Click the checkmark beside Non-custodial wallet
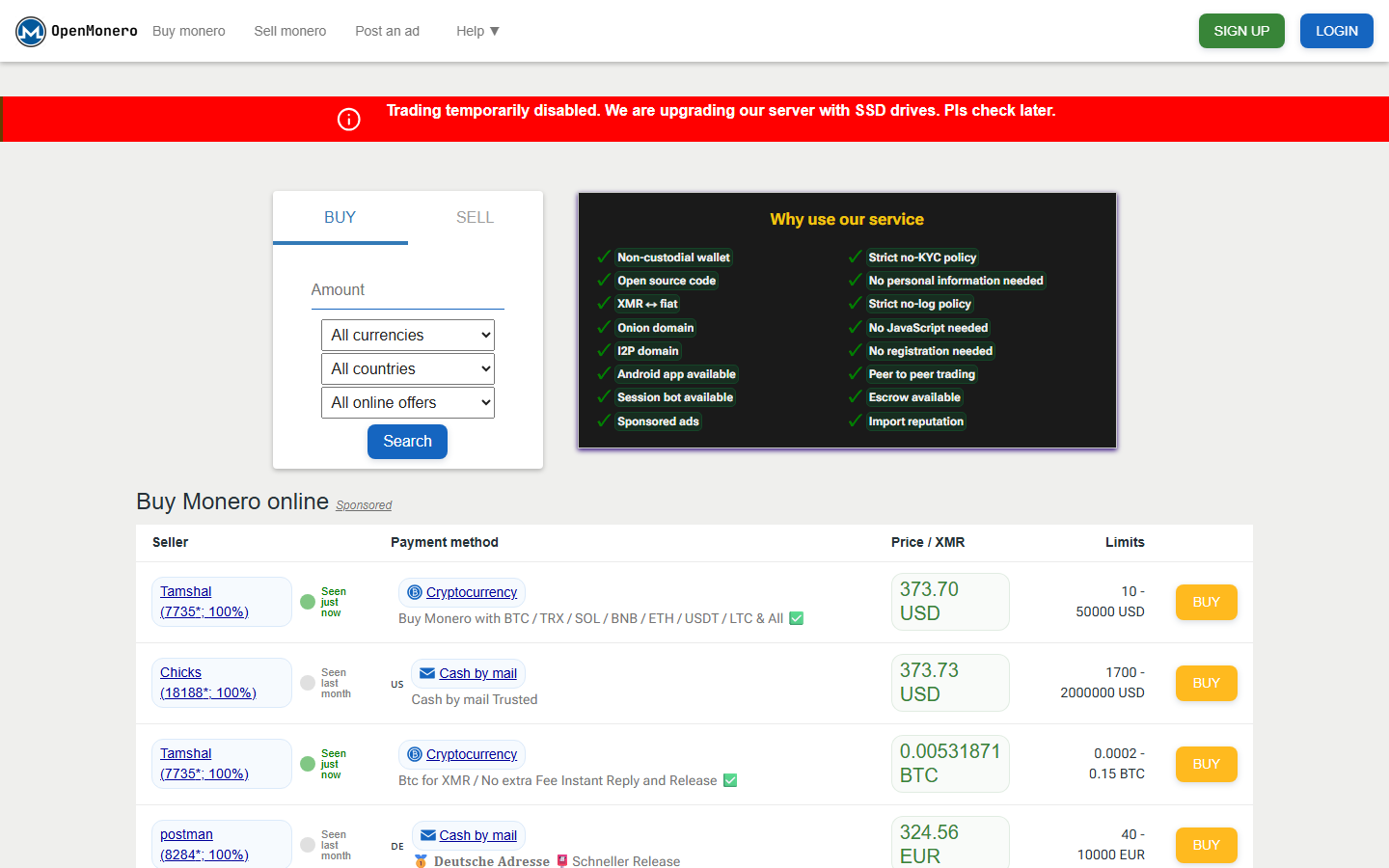The width and height of the screenshot is (1389, 868). click(604, 257)
